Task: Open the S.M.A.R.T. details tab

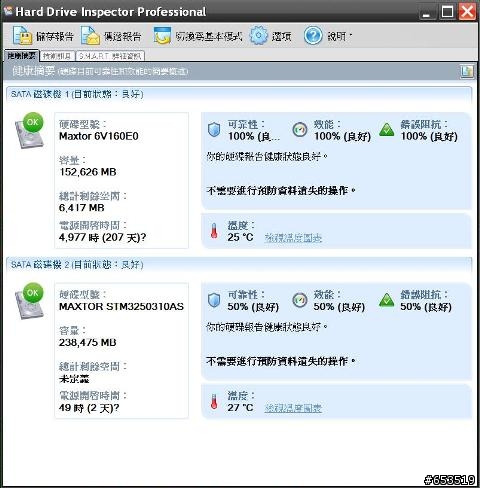Action: [x=110, y=56]
